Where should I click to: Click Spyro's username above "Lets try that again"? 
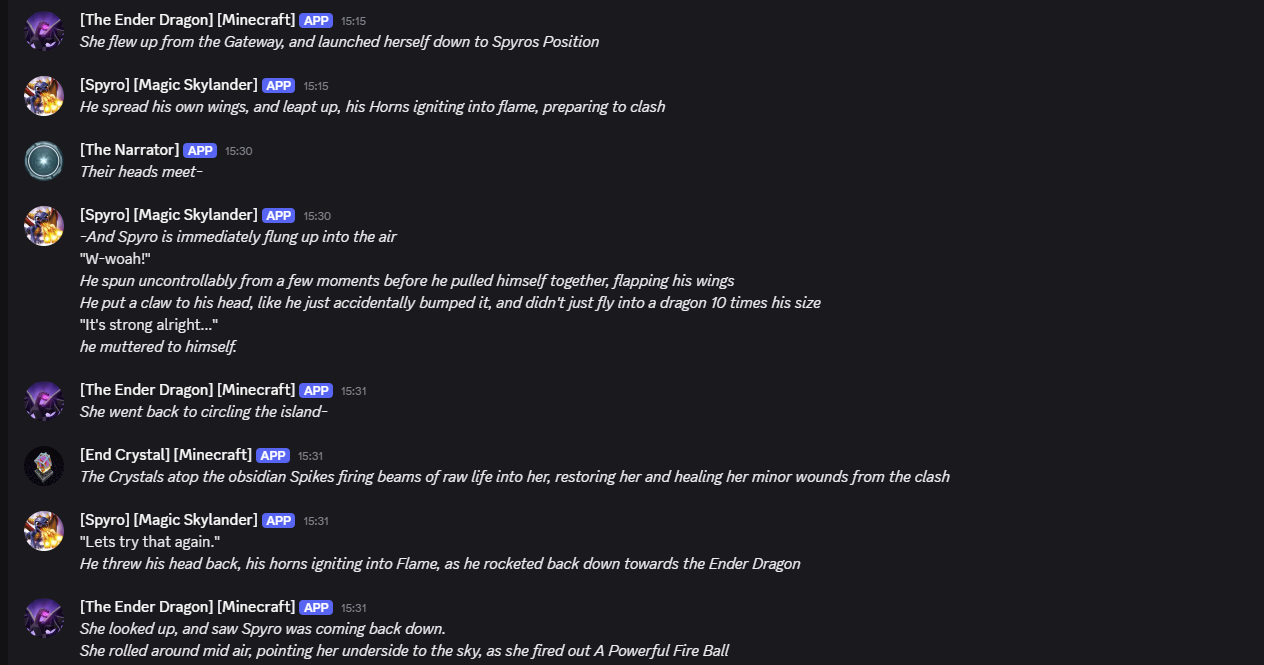pos(168,520)
